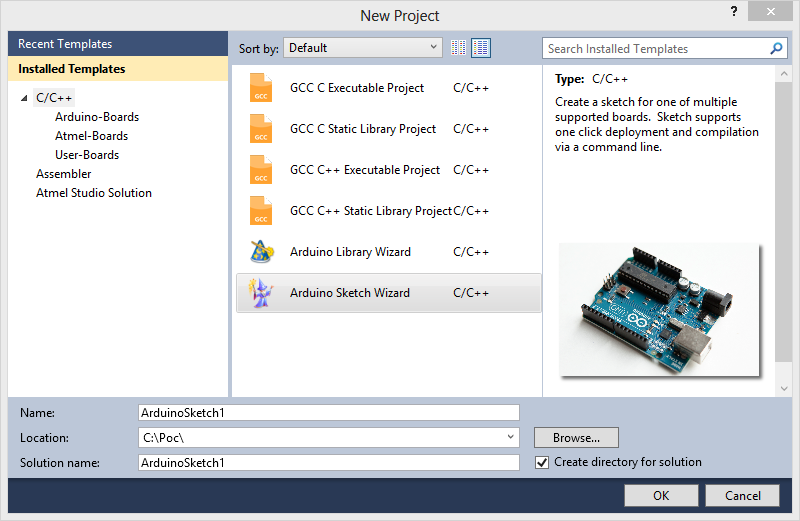Open the Location path dropdown
The image size is (800, 521).
click(x=510, y=437)
